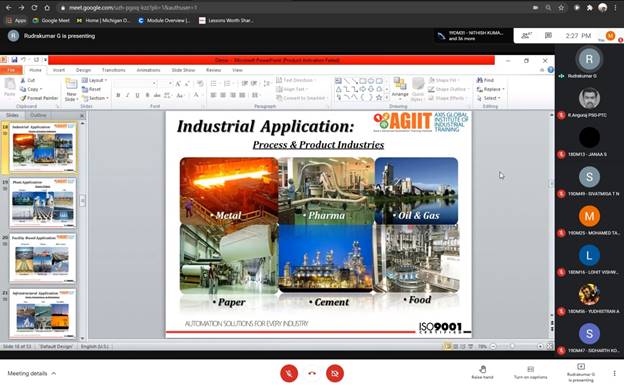Open Shape Fill dropdown
The width and height of the screenshot is (624, 387).
point(444,80)
